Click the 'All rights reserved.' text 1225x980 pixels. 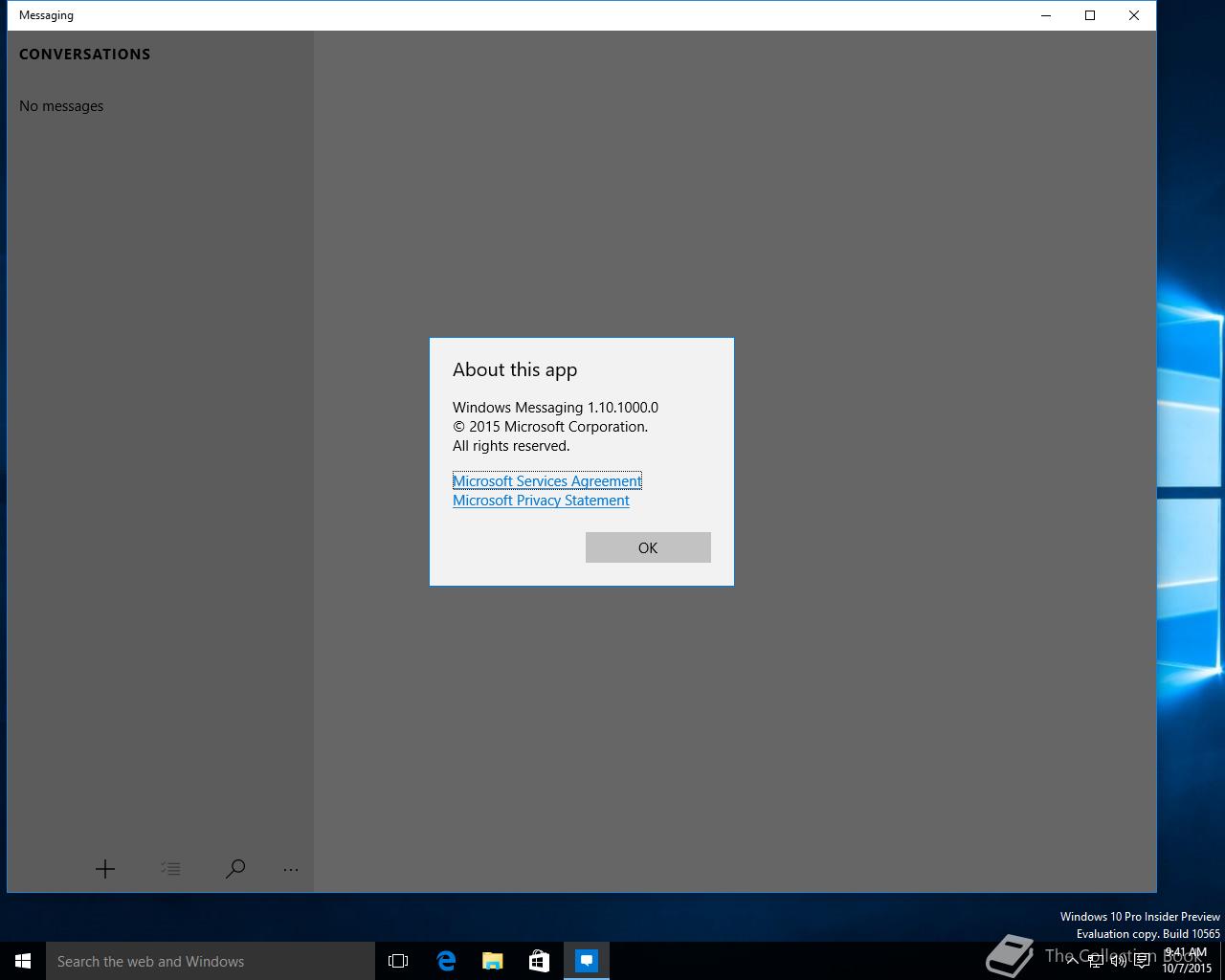[511, 446]
